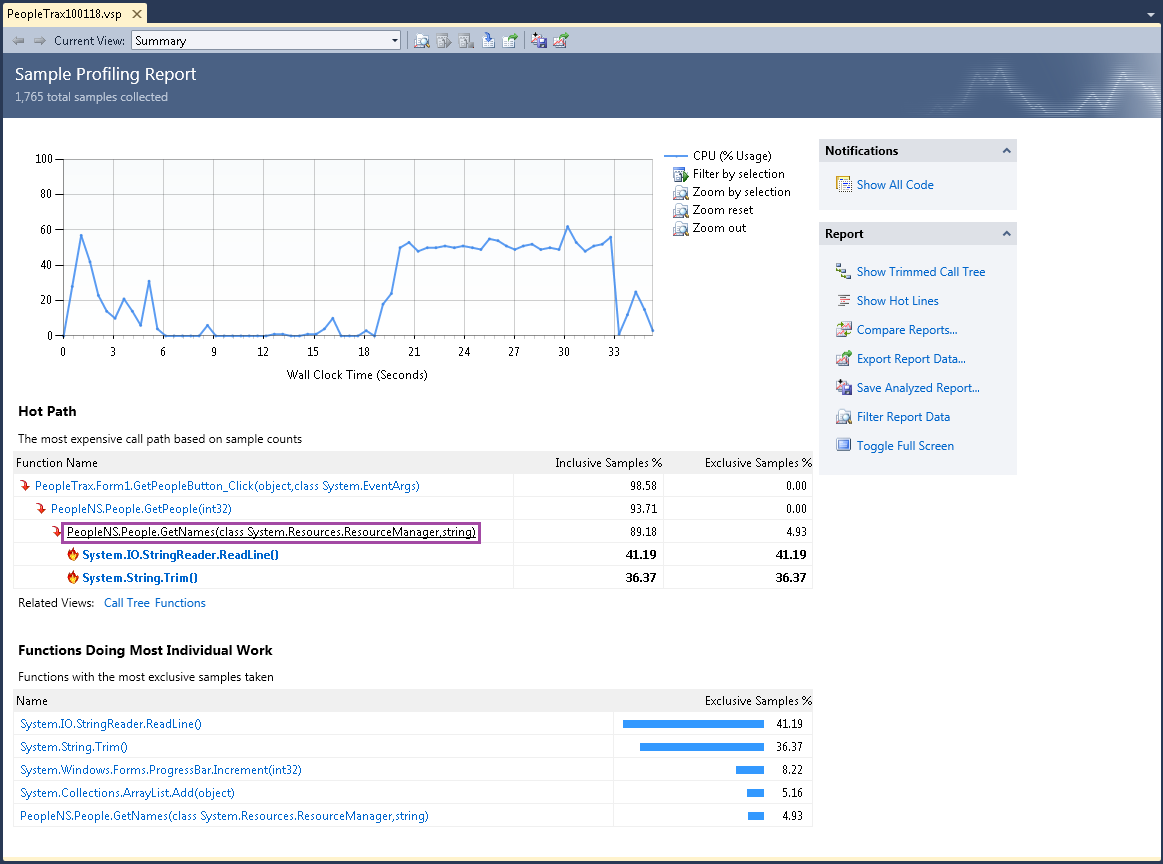Click the Show Hot Lines icon
Image resolution: width=1163 pixels, height=864 pixels.
point(843,301)
